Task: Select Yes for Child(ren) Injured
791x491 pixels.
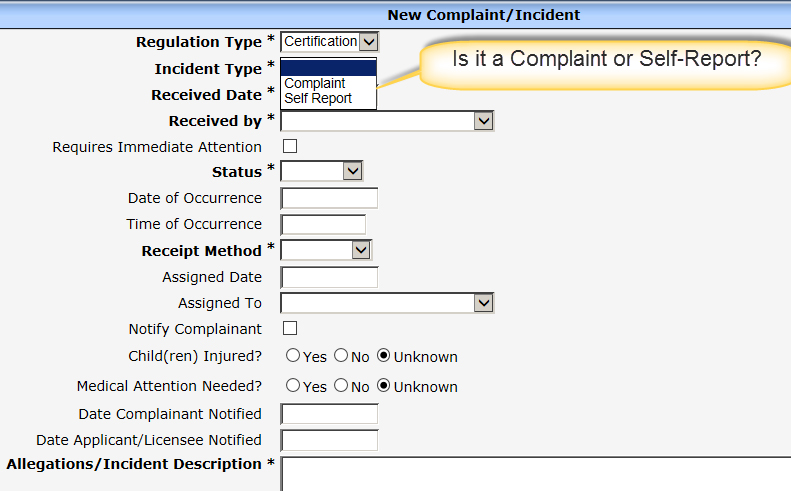Action: coord(293,356)
